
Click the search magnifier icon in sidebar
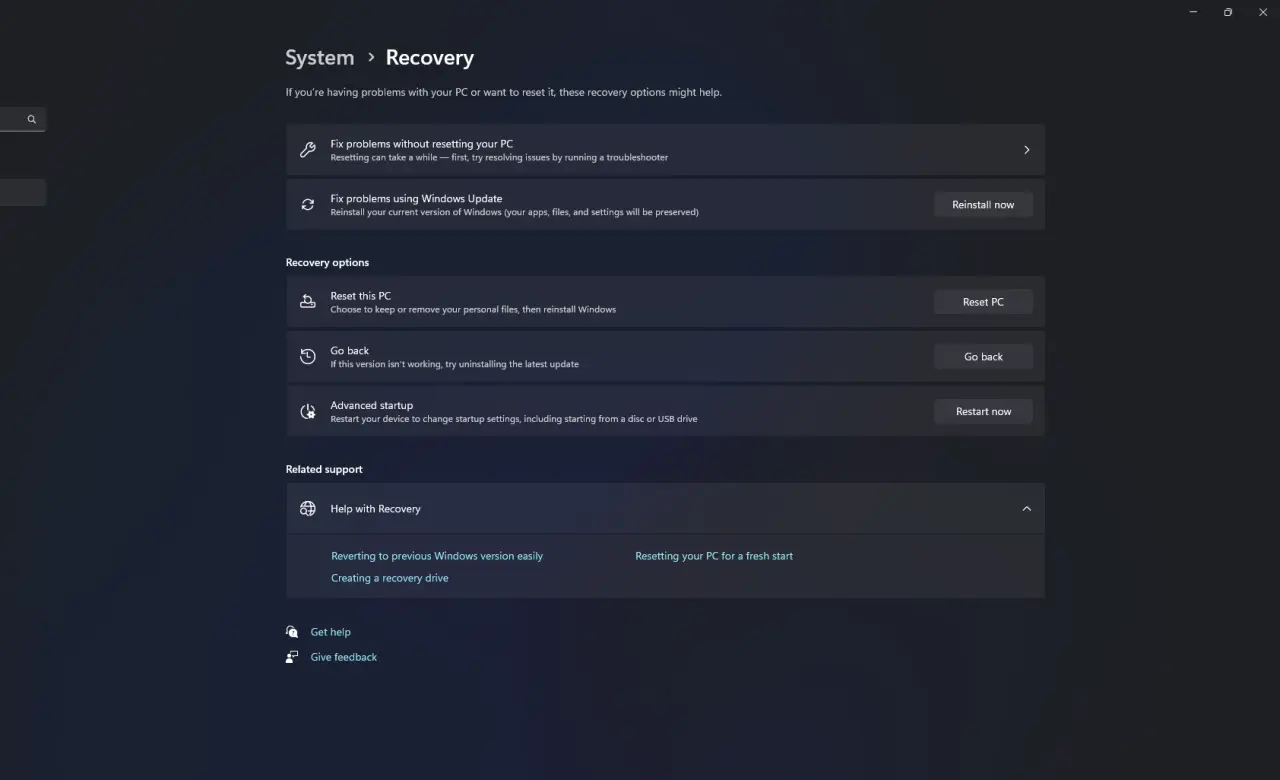[32, 119]
